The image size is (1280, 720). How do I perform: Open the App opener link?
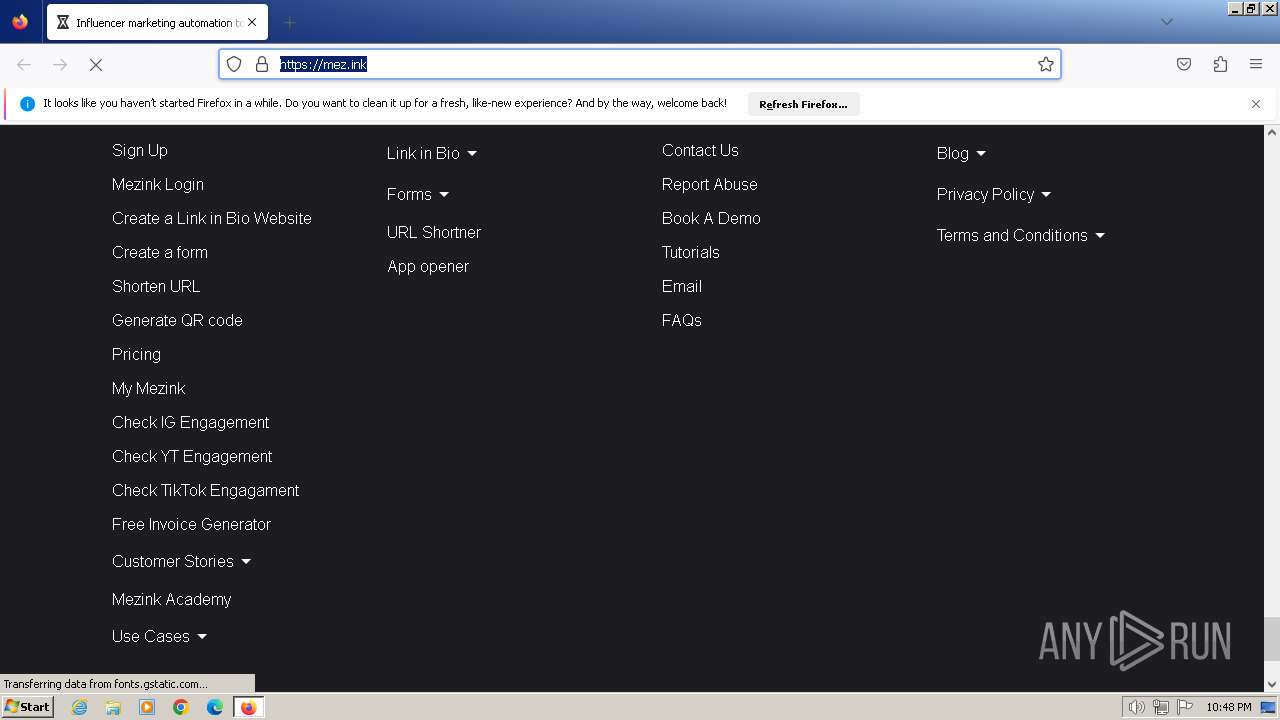pos(428,266)
